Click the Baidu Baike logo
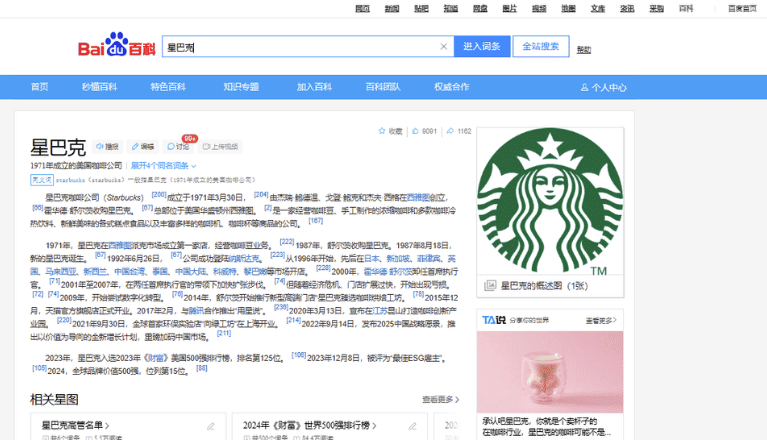767x440 pixels. (x=116, y=45)
